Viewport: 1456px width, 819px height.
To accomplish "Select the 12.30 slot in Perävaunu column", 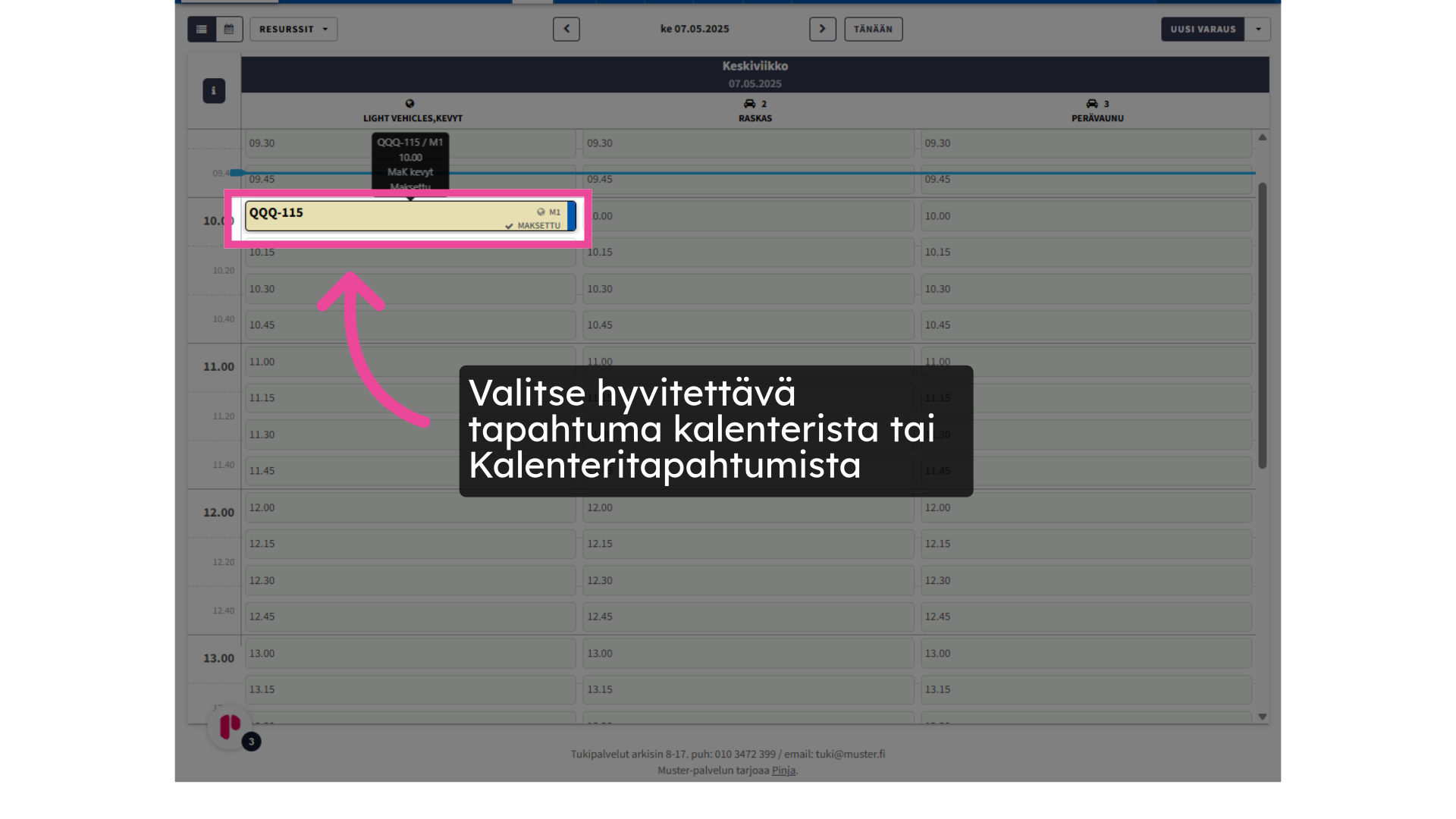I will (1086, 580).
